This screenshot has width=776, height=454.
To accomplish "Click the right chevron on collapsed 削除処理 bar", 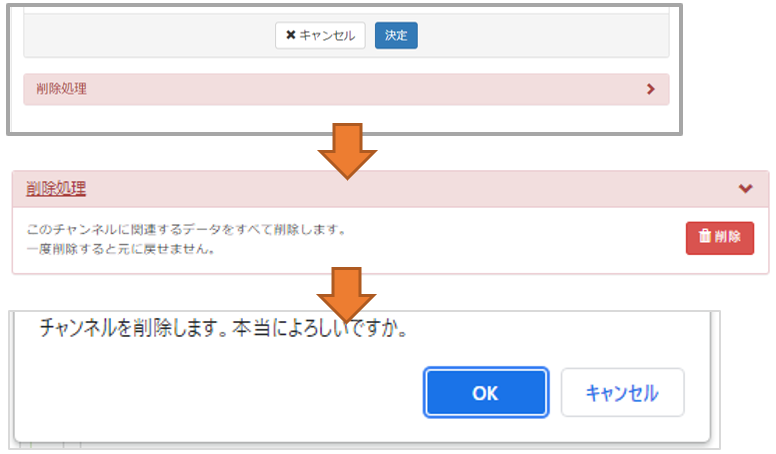I will click(651, 89).
